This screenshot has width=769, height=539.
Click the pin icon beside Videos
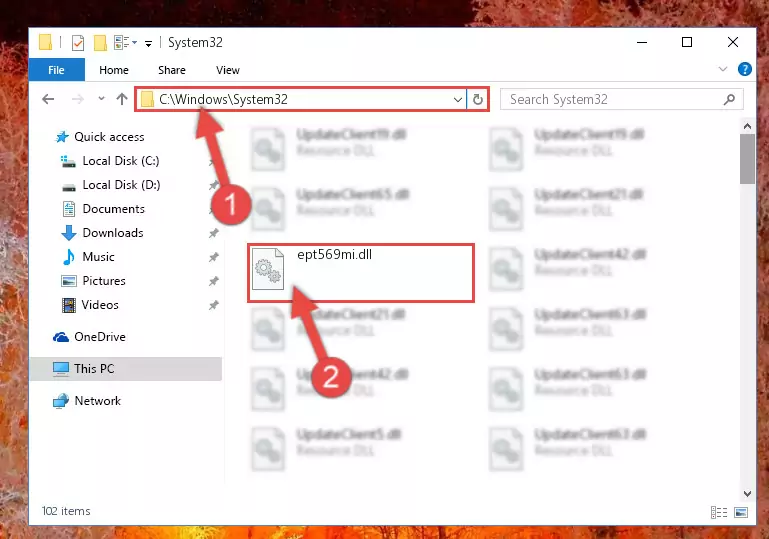coord(214,305)
